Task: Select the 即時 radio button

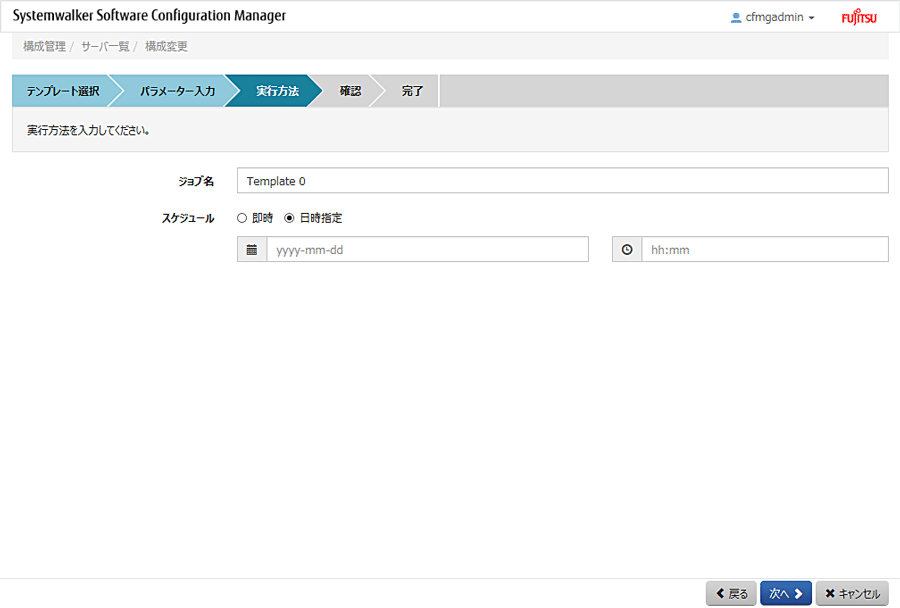Action: point(242,218)
